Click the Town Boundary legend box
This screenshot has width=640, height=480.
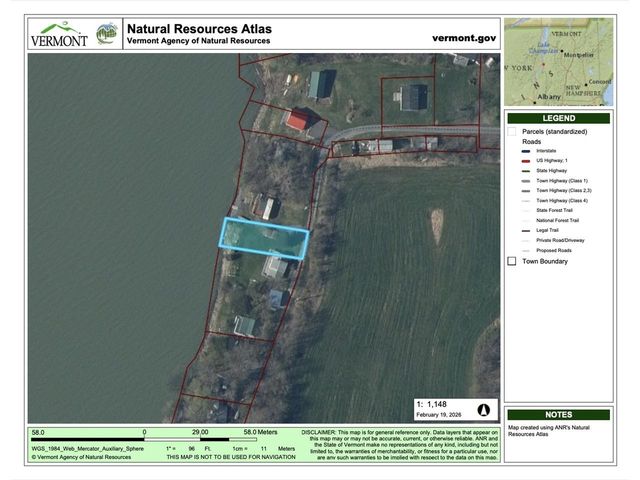coord(512,261)
